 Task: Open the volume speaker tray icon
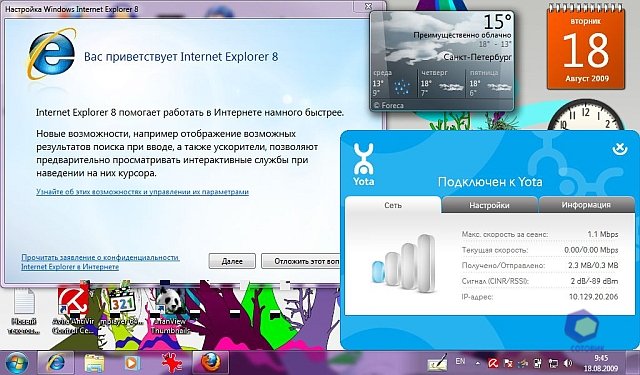(x=568, y=363)
